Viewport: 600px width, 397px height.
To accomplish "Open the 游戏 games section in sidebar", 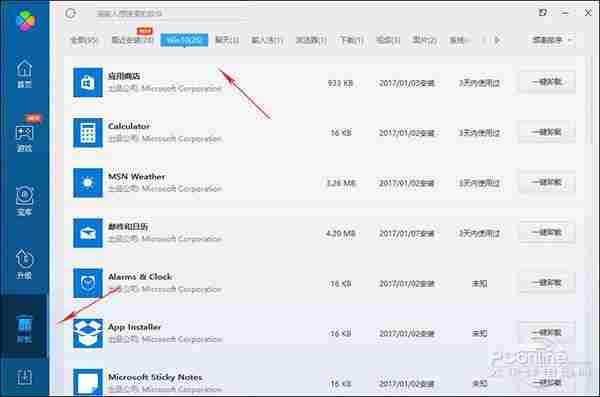I will tap(24, 137).
